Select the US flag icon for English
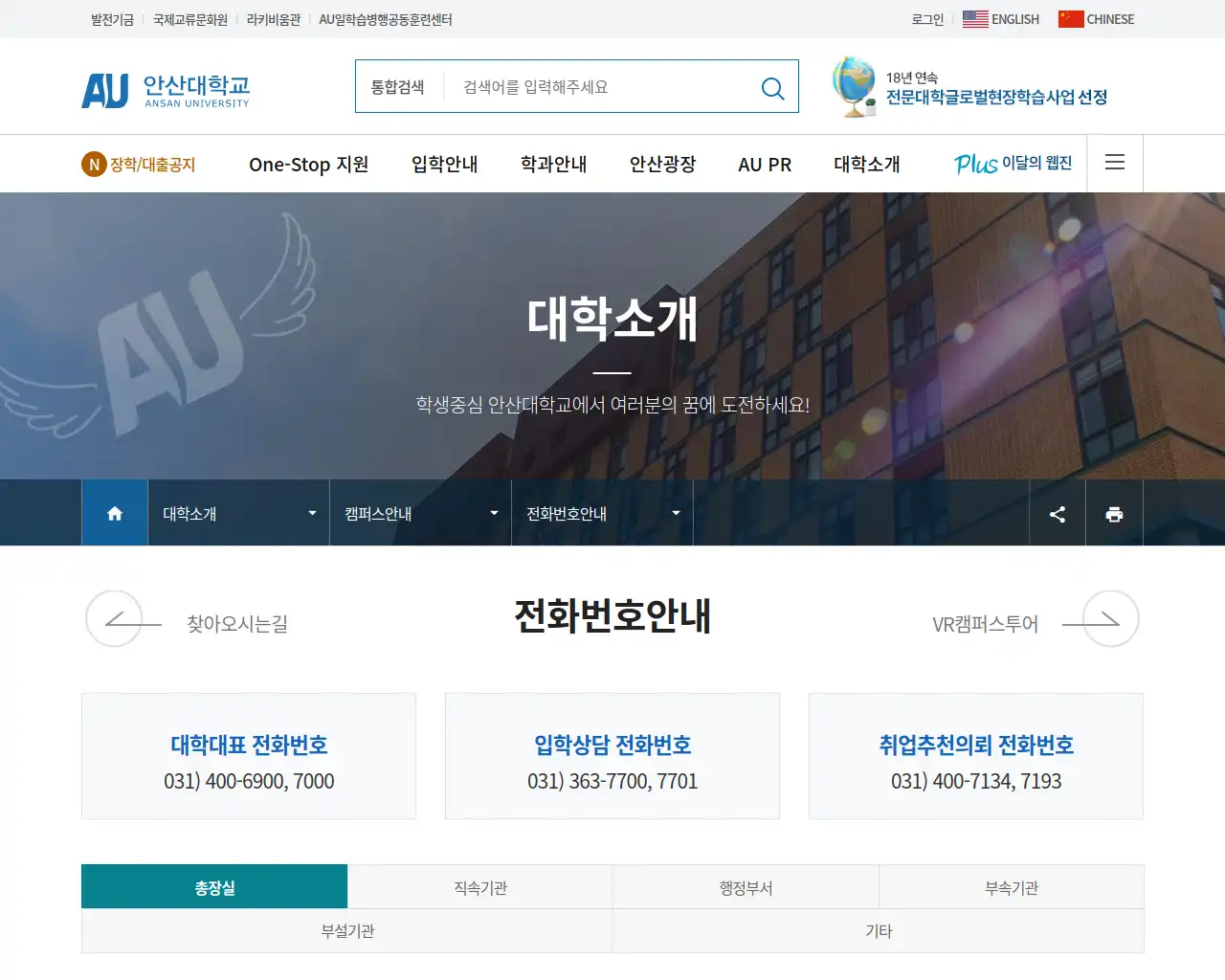This screenshot has width=1225, height=980. (974, 18)
